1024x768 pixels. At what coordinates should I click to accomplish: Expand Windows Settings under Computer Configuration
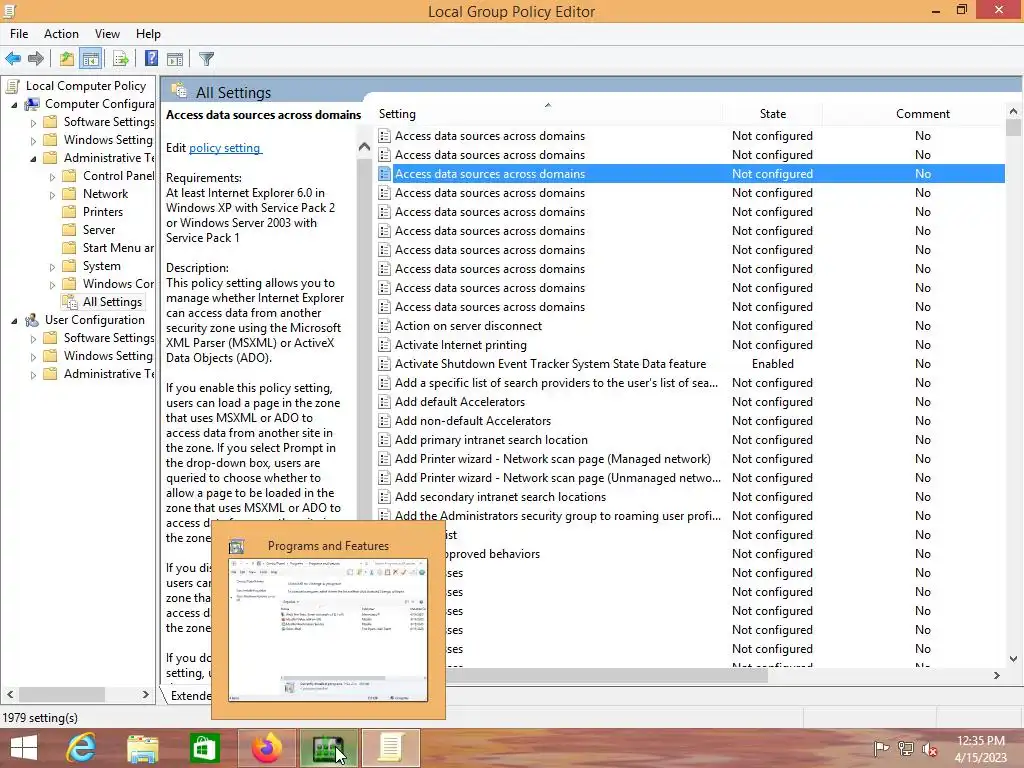33,140
